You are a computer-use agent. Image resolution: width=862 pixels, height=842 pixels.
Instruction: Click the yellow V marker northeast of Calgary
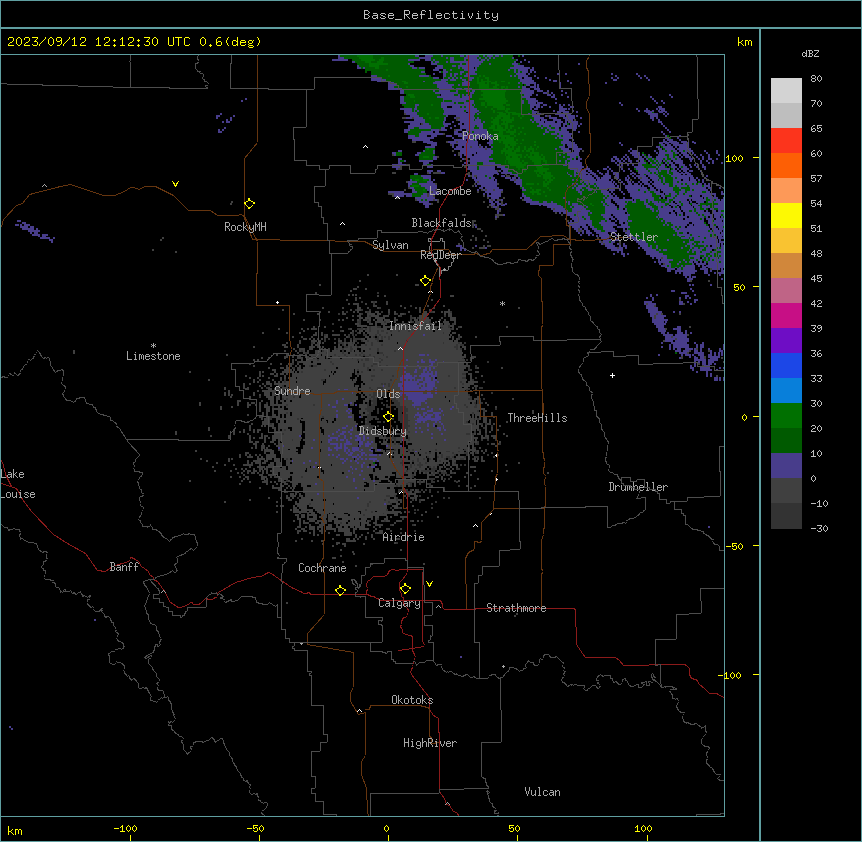pos(429,584)
